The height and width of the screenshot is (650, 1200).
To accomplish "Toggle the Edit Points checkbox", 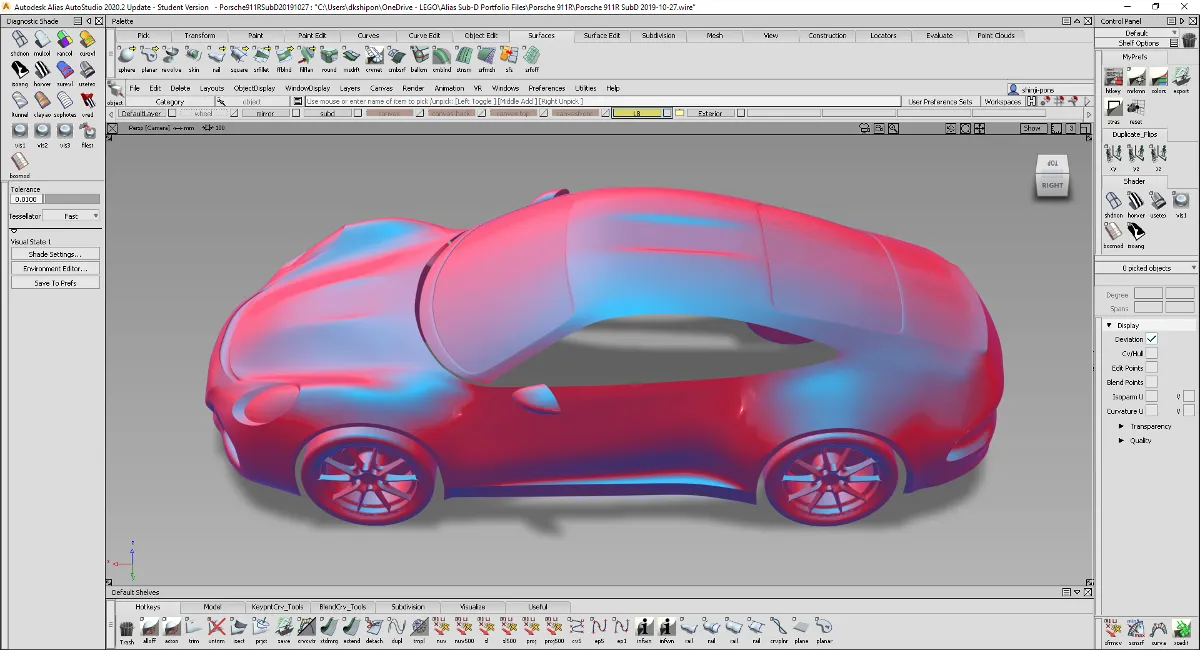I will click(1152, 368).
